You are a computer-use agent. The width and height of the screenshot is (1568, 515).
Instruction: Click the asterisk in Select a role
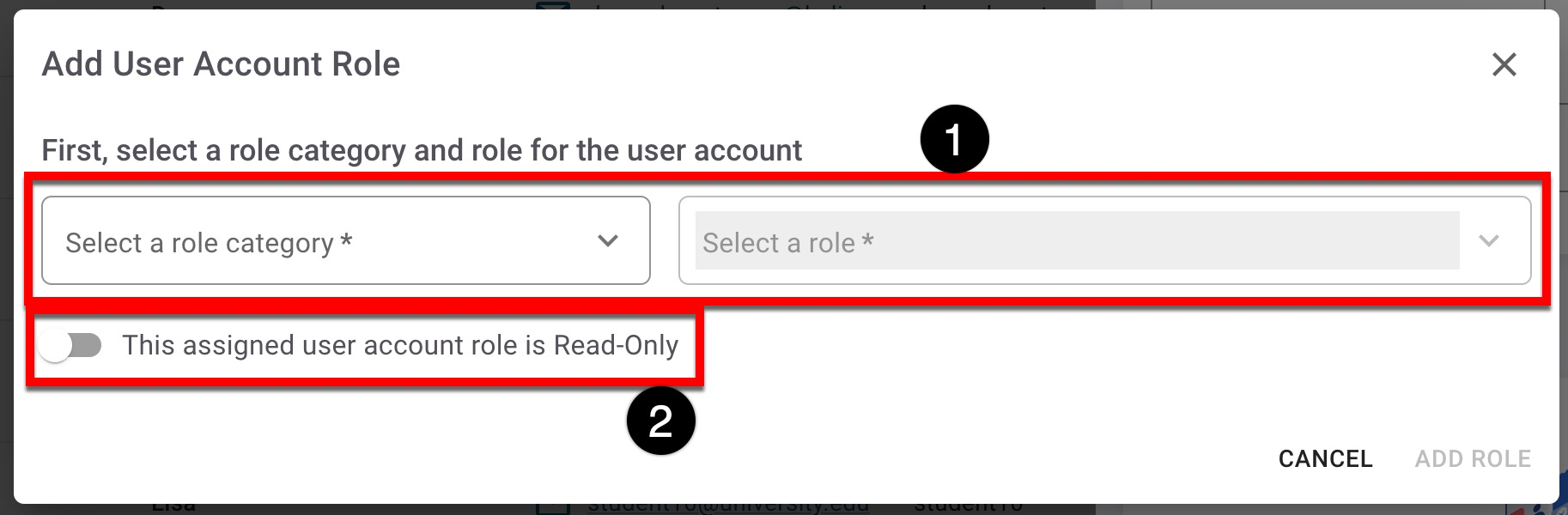(x=868, y=240)
